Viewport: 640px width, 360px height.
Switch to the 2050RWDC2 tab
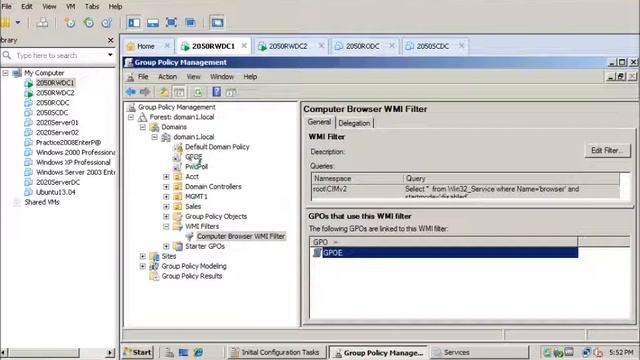click(288, 46)
